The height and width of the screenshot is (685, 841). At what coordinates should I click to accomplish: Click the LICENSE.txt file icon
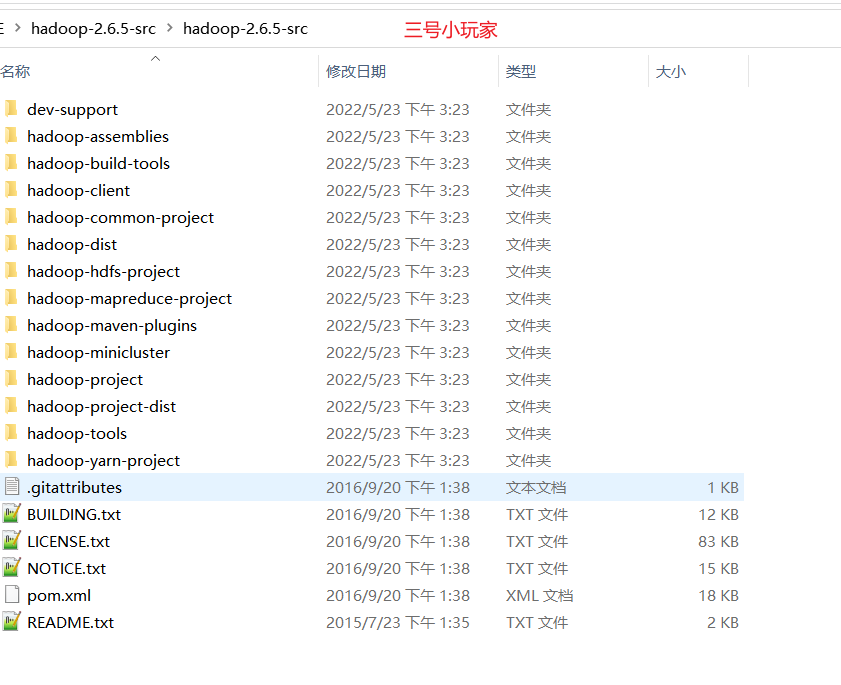11,541
